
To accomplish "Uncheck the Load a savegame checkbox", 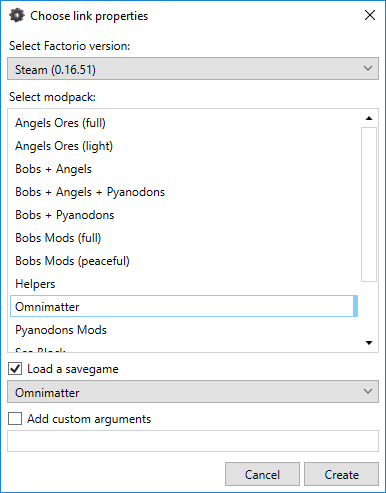I will click(x=15, y=369).
